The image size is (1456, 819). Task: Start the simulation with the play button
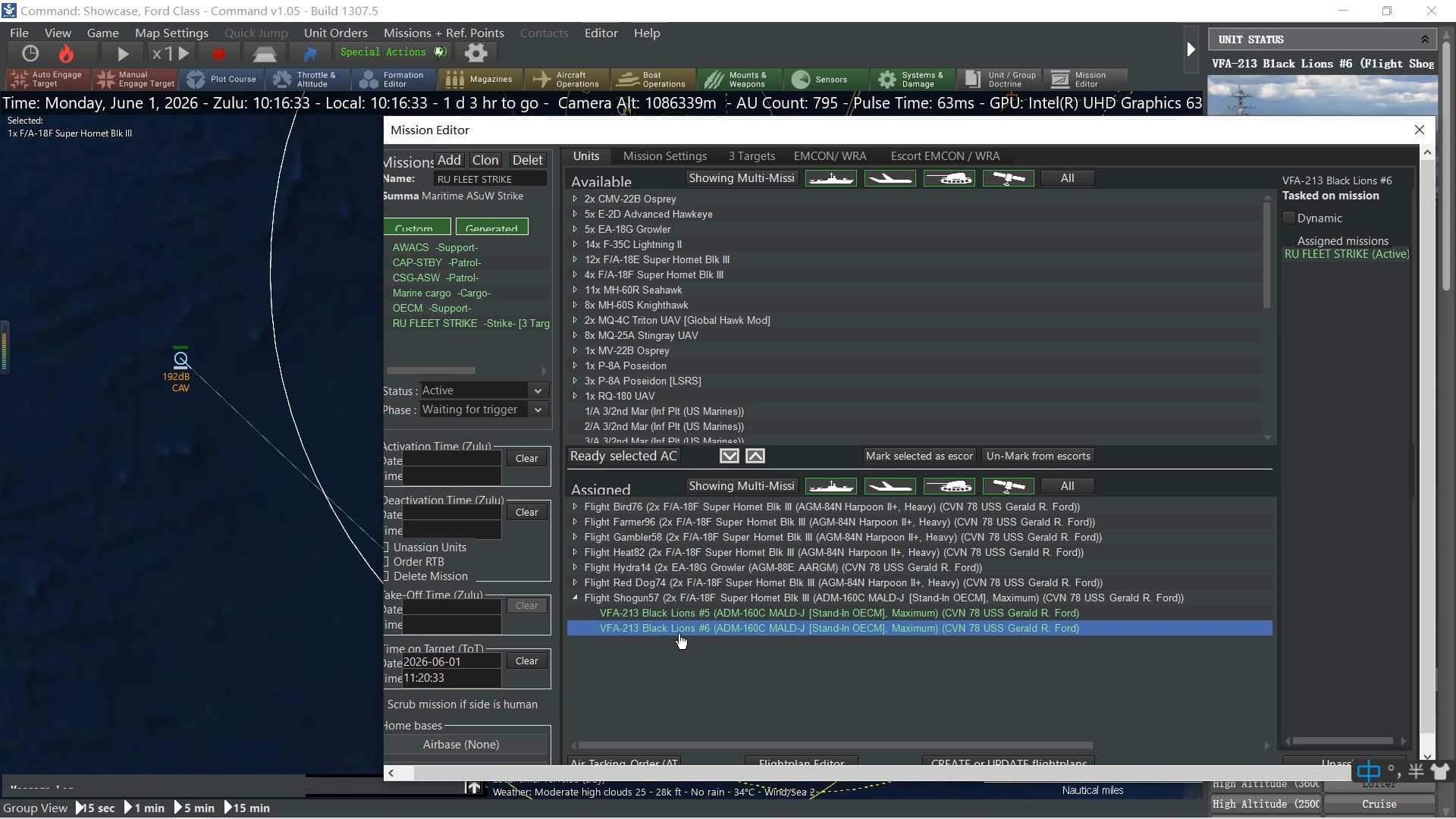(123, 53)
